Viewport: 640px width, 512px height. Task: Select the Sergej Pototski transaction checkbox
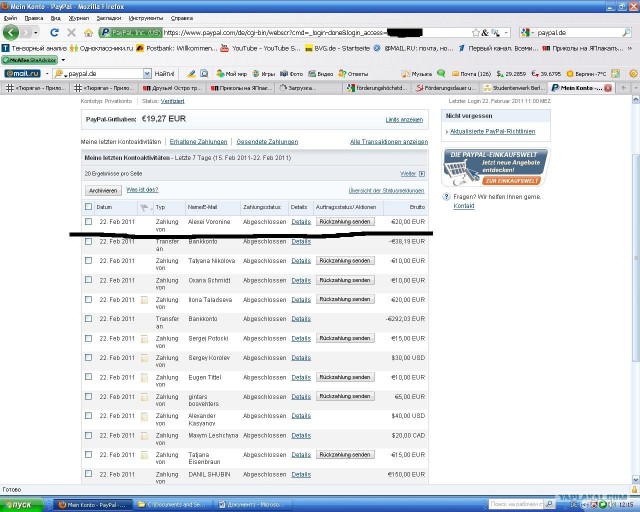pyautogui.click(x=88, y=338)
